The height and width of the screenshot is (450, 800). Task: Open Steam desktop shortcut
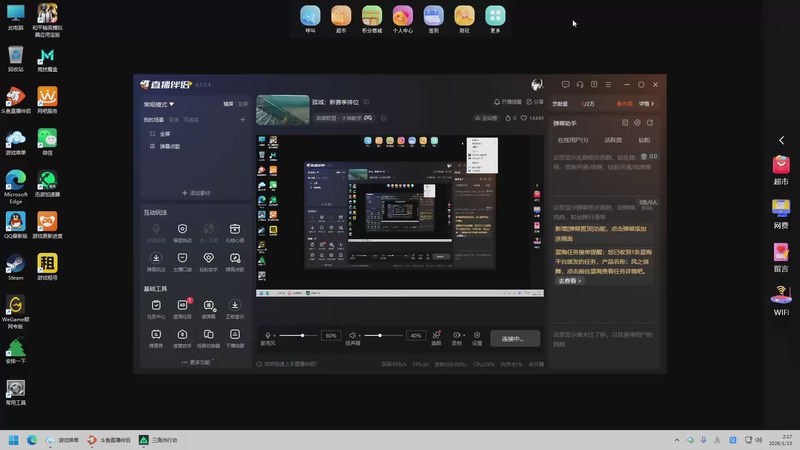coord(16,267)
